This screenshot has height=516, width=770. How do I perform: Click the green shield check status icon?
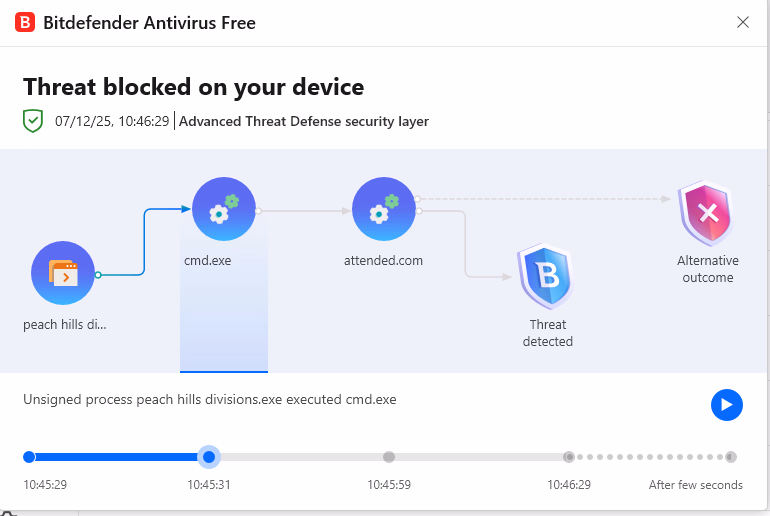[34, 121]
